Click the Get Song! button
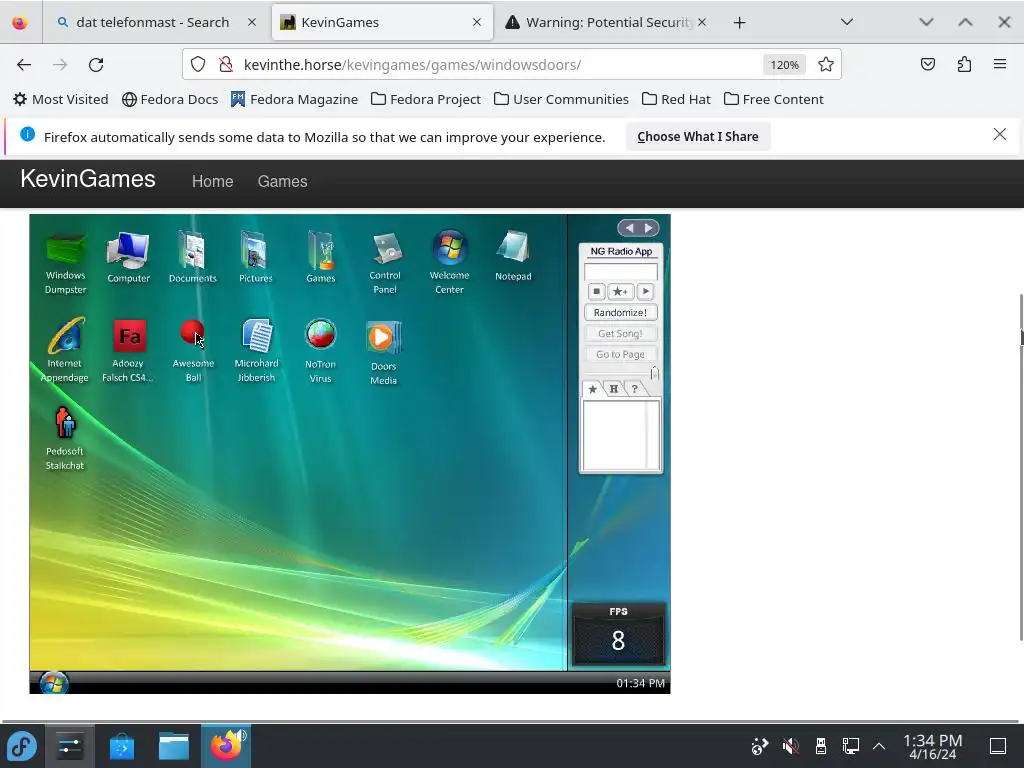This screenshot has width=1024, height=768. click(x=620, y=333)
